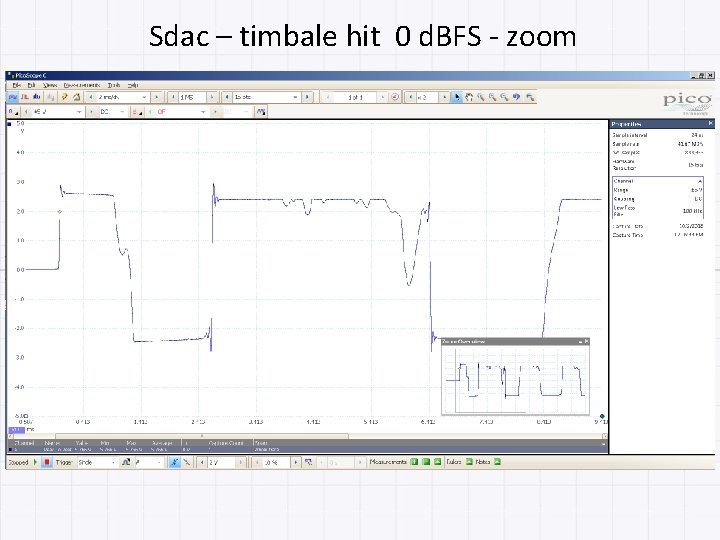The width and height of the screenshot is (720, 540).
Task: Click the horizontal scrollbar thumb below graph
Action: click(x=202, y=436)
